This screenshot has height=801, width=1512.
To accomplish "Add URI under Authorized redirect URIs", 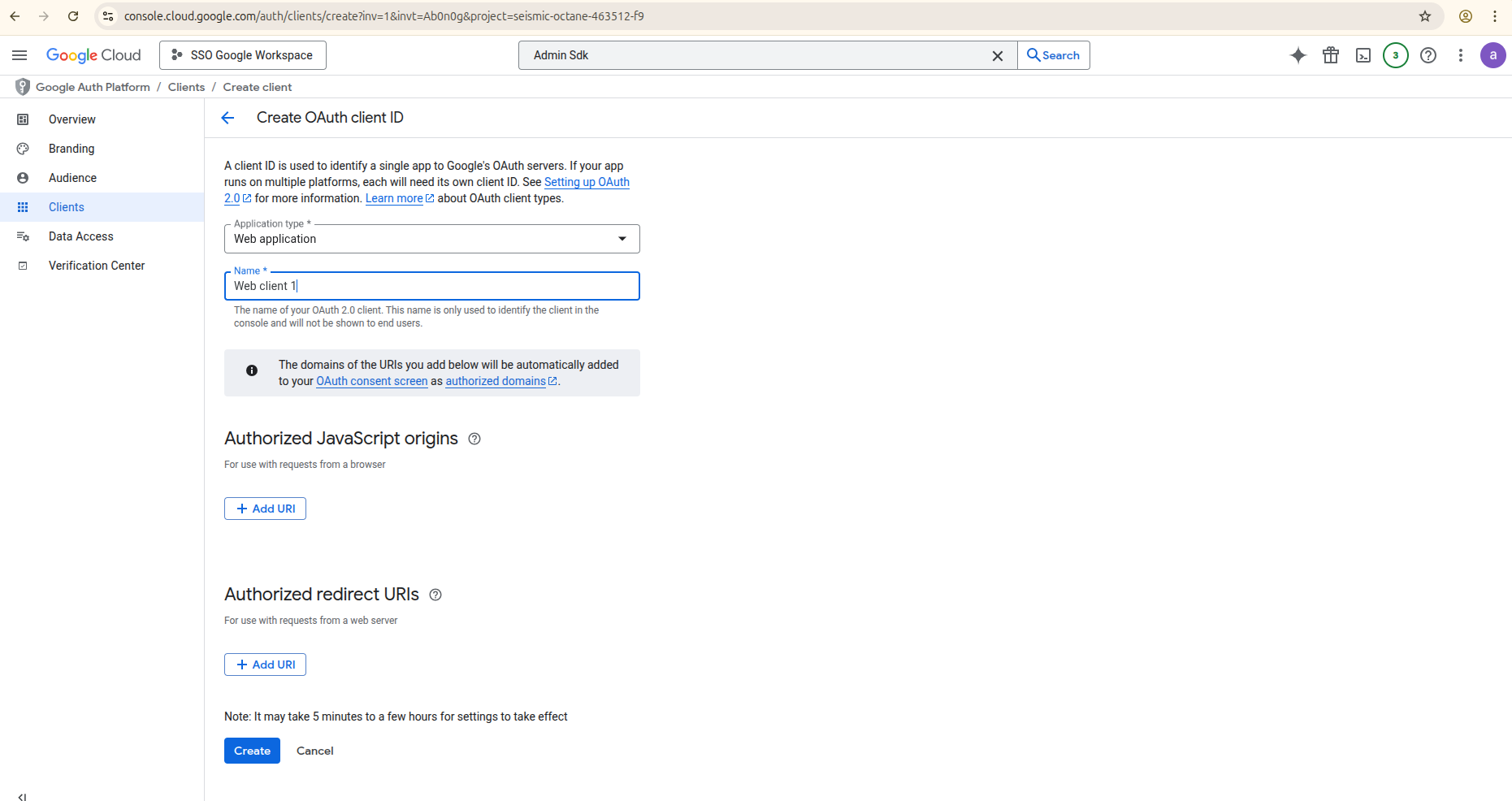I will [x=265, y=665].
